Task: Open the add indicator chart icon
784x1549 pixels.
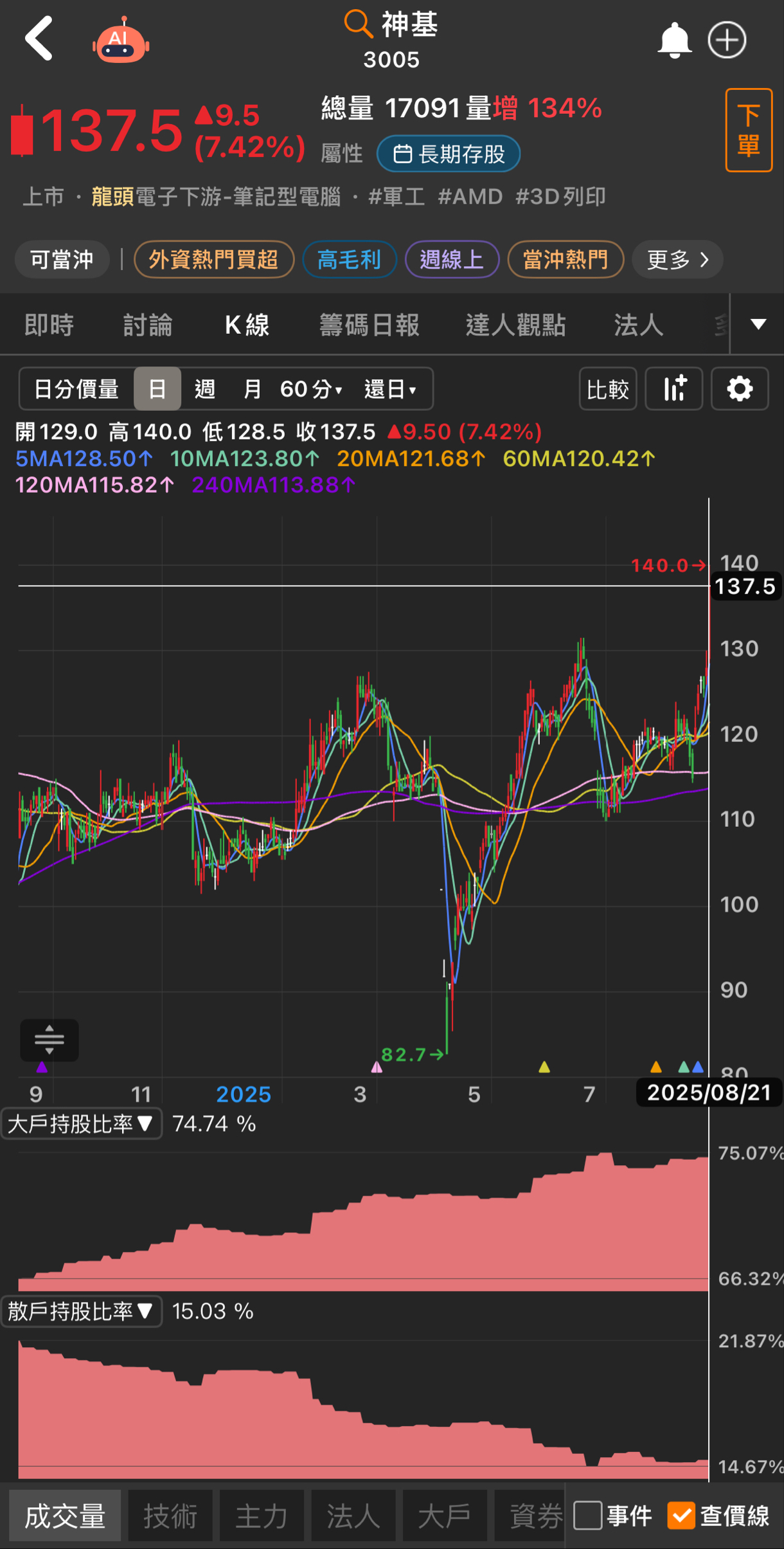Action: pyautogui.click(x=674, y=389)
